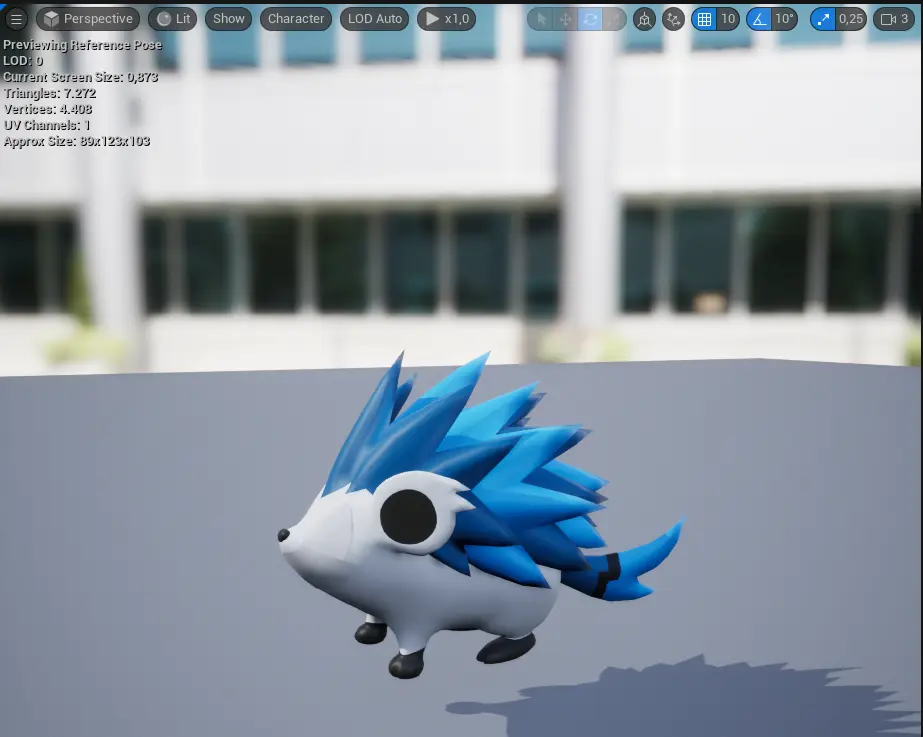Open the Show menu
Screen dimensions: 923x737
point(228,19)
